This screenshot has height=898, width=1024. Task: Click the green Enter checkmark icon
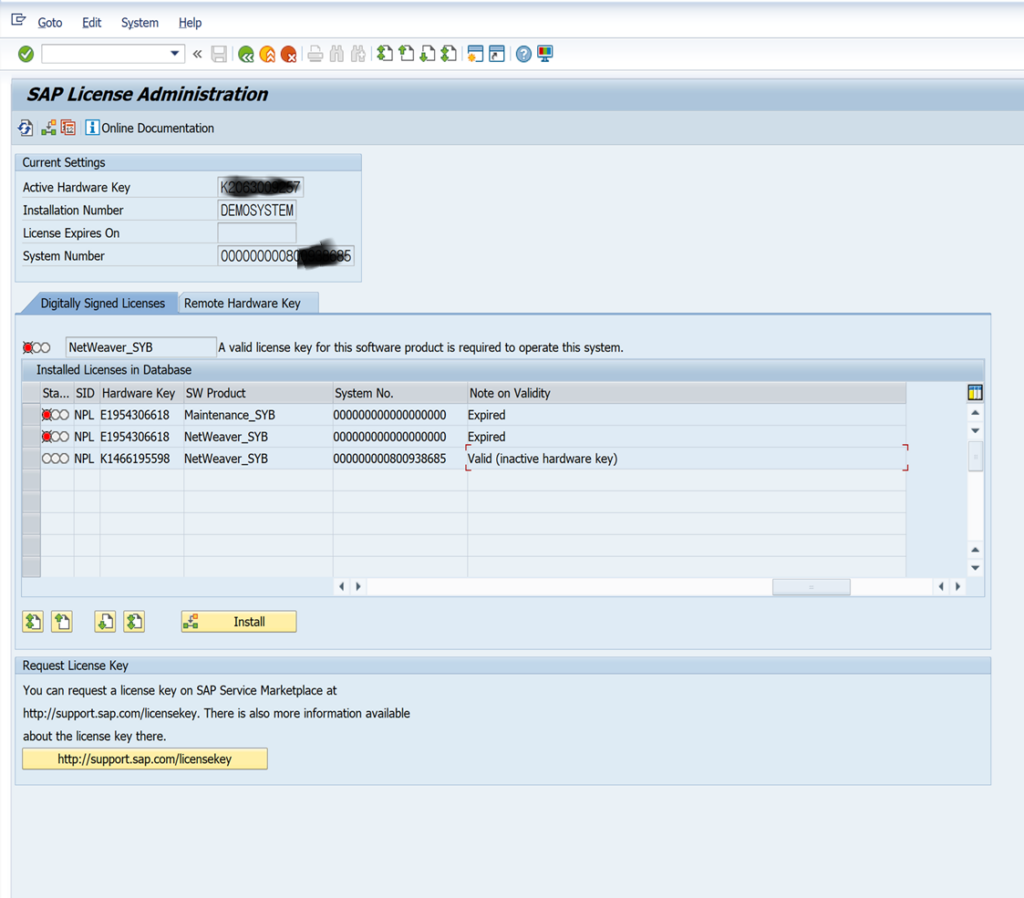[26, 54]
